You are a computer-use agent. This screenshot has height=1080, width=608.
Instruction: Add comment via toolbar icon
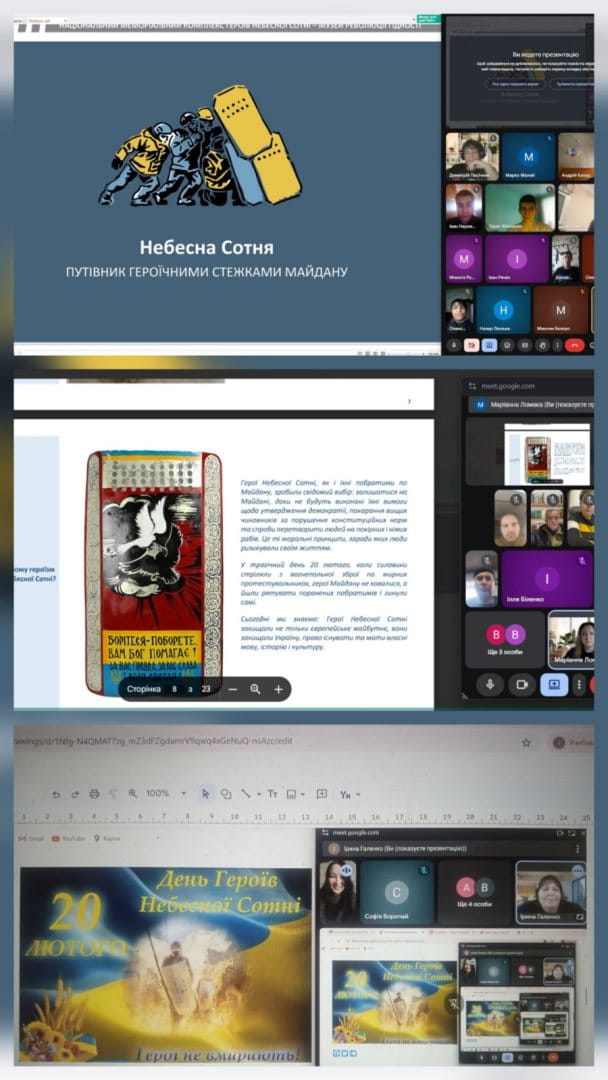pyautogui.click(x=322, y=794)
